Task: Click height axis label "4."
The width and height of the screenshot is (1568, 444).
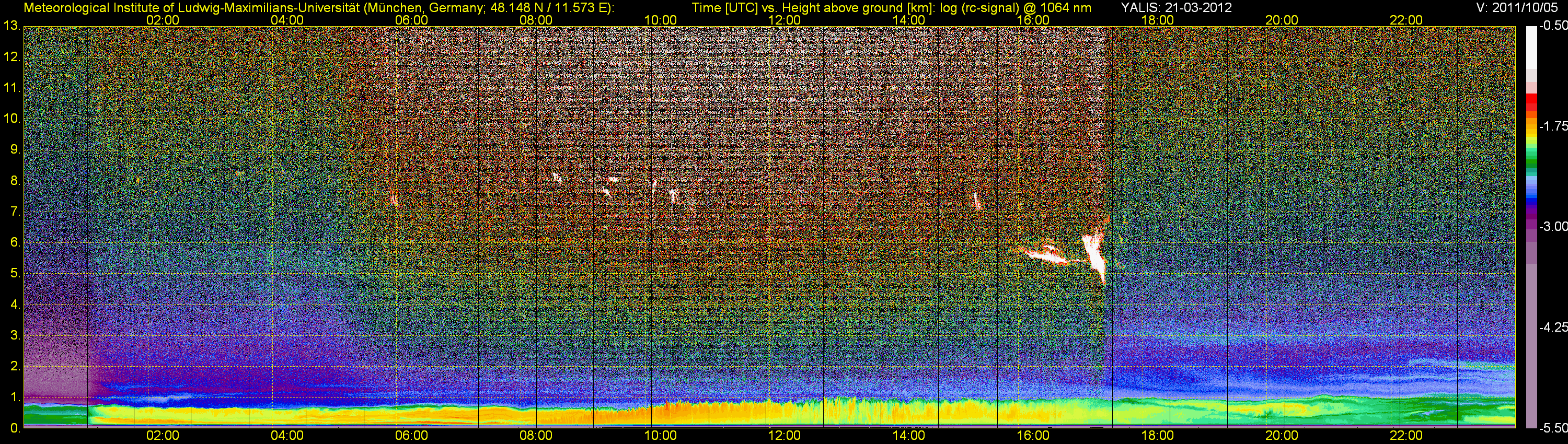Action: click(x=15, y=305)
